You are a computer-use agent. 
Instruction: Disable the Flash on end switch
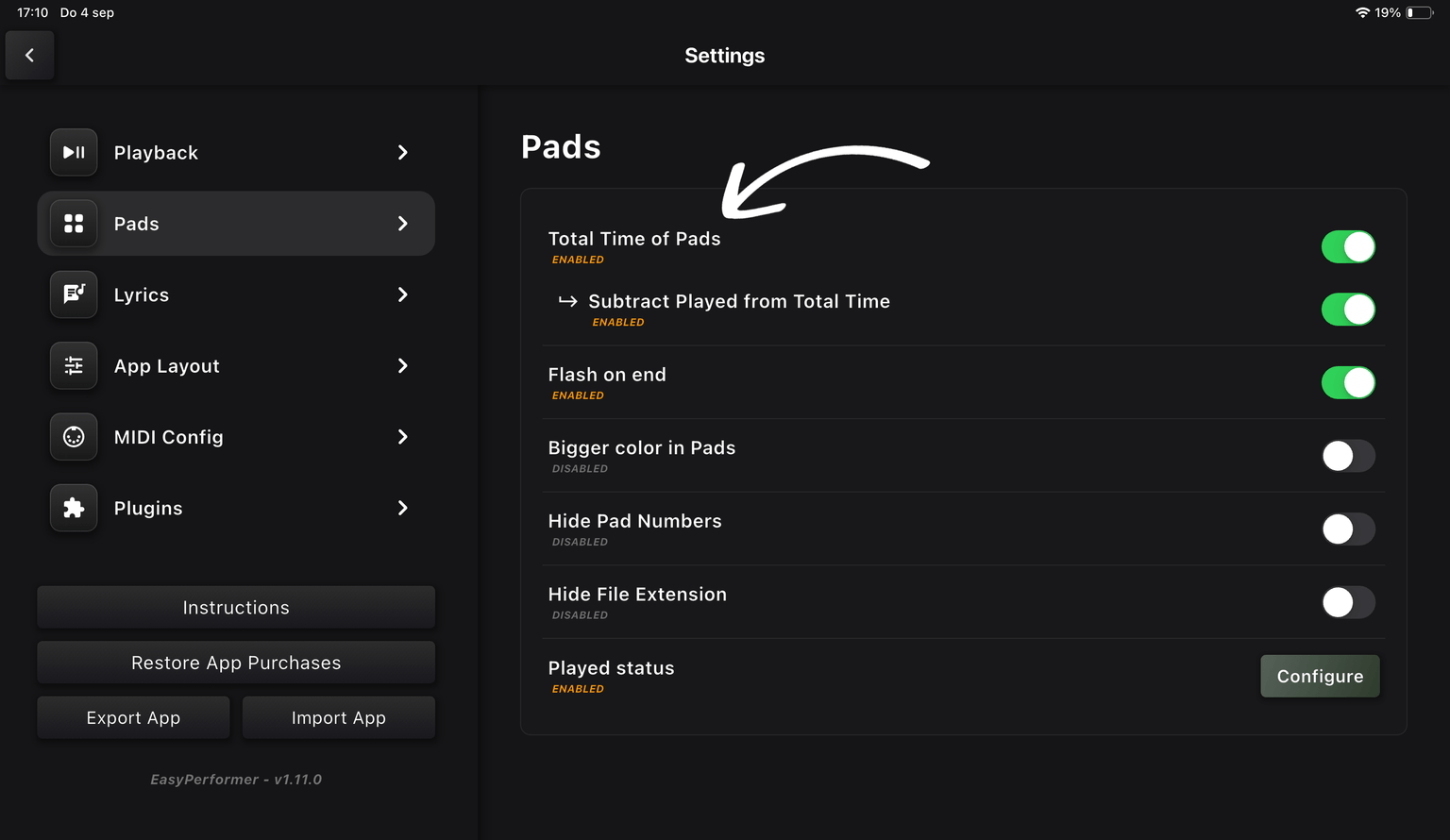[1347, 383]
